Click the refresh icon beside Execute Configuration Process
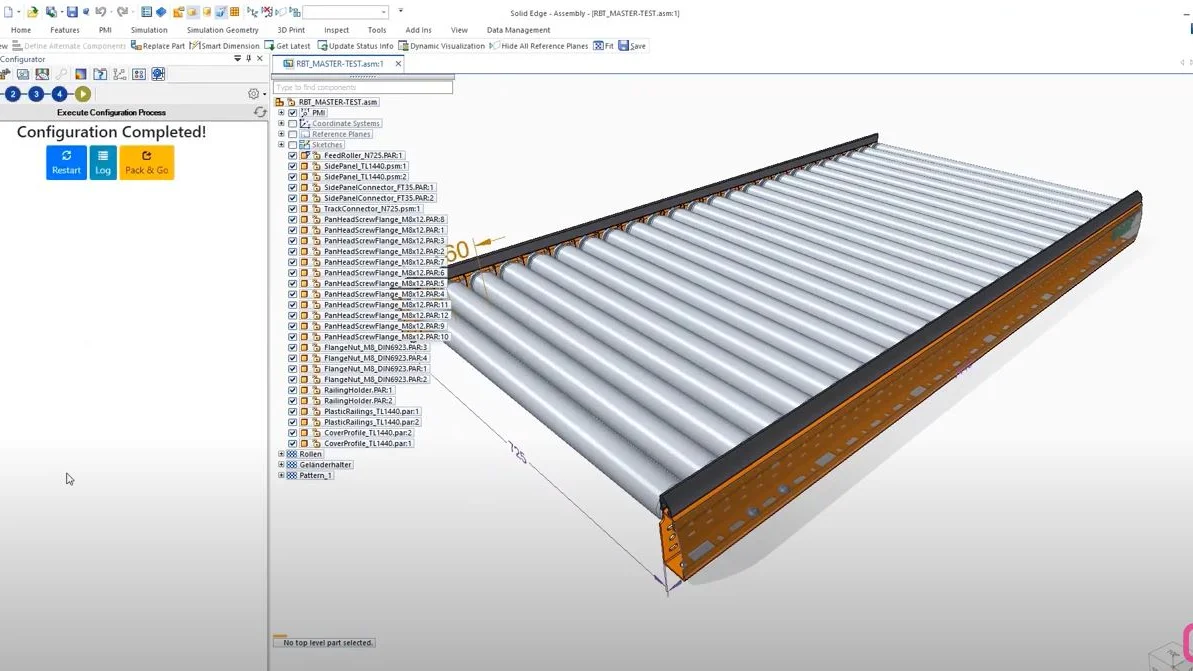1193x671 pixels. pos(260,113)
